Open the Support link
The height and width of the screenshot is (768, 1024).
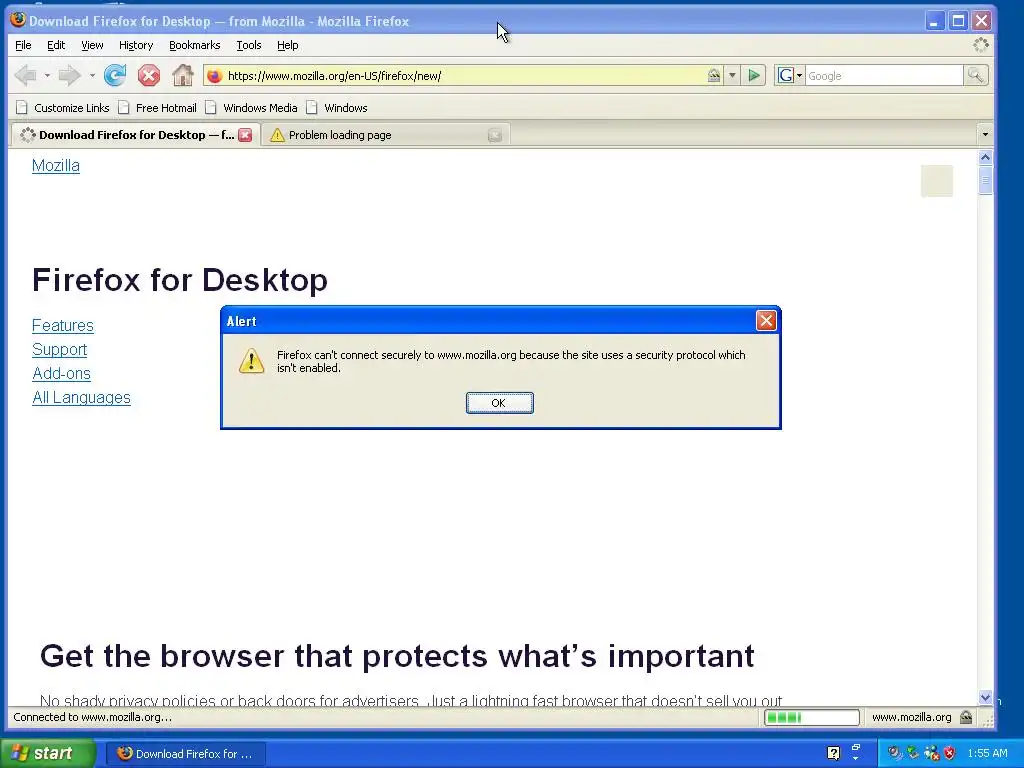click(59, 349)
